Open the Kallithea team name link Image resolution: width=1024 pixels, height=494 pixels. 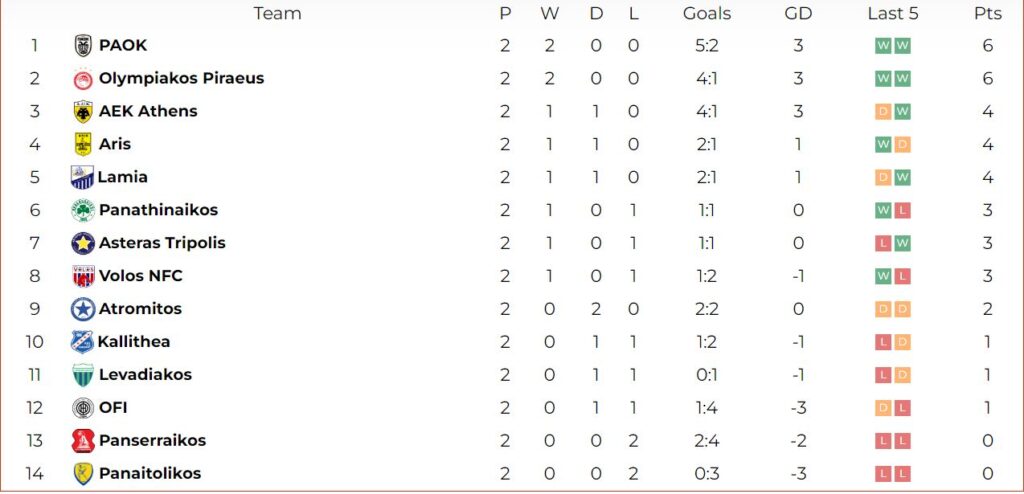tap(134, 342)
